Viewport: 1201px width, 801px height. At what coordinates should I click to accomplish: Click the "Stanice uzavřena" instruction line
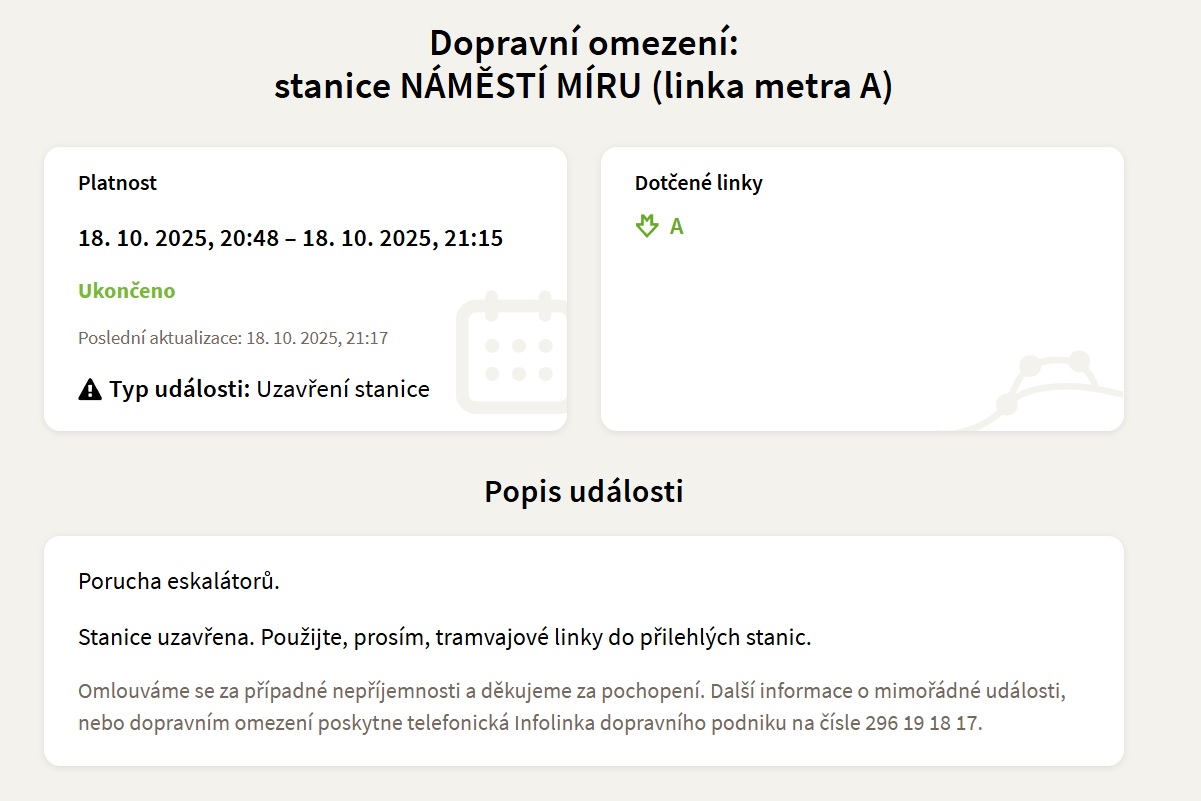444,638
